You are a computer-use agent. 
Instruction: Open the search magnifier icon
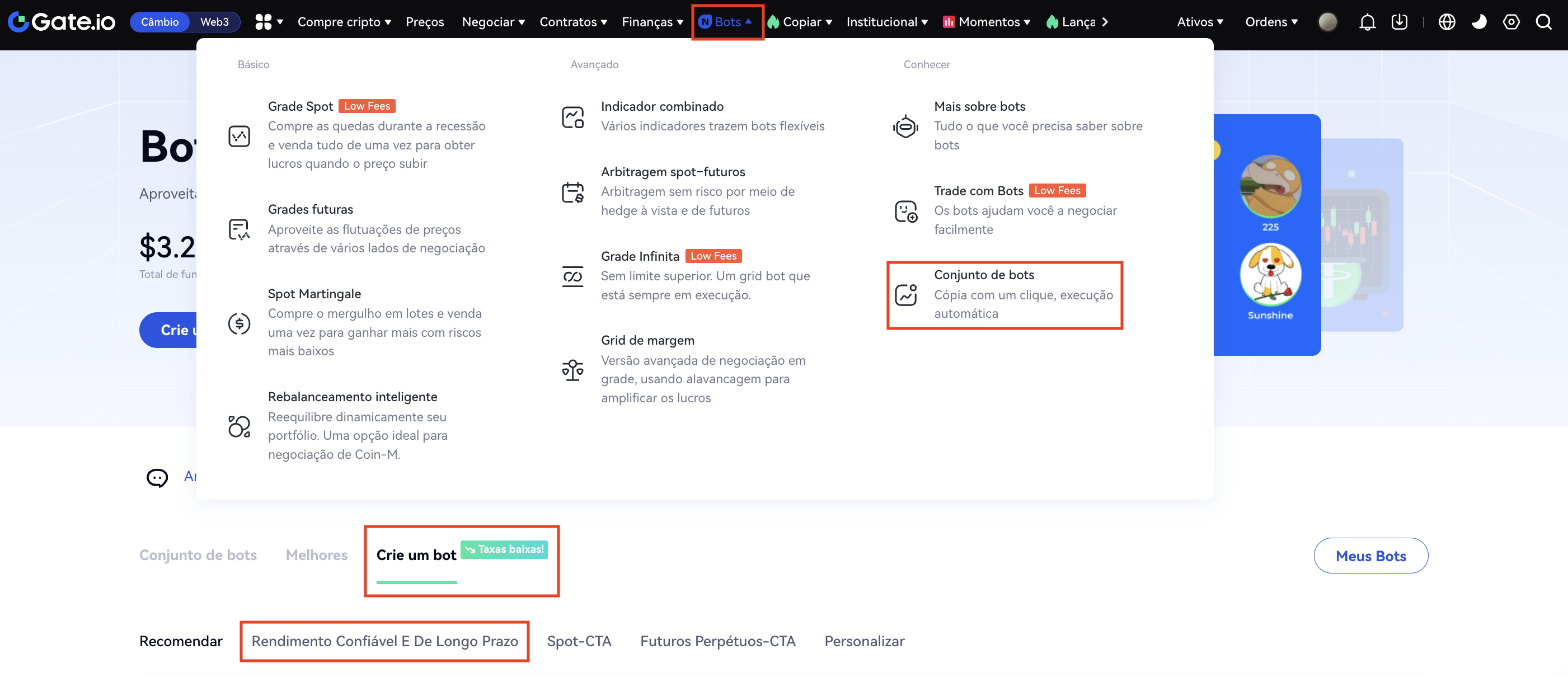(x=1543, y=22)
